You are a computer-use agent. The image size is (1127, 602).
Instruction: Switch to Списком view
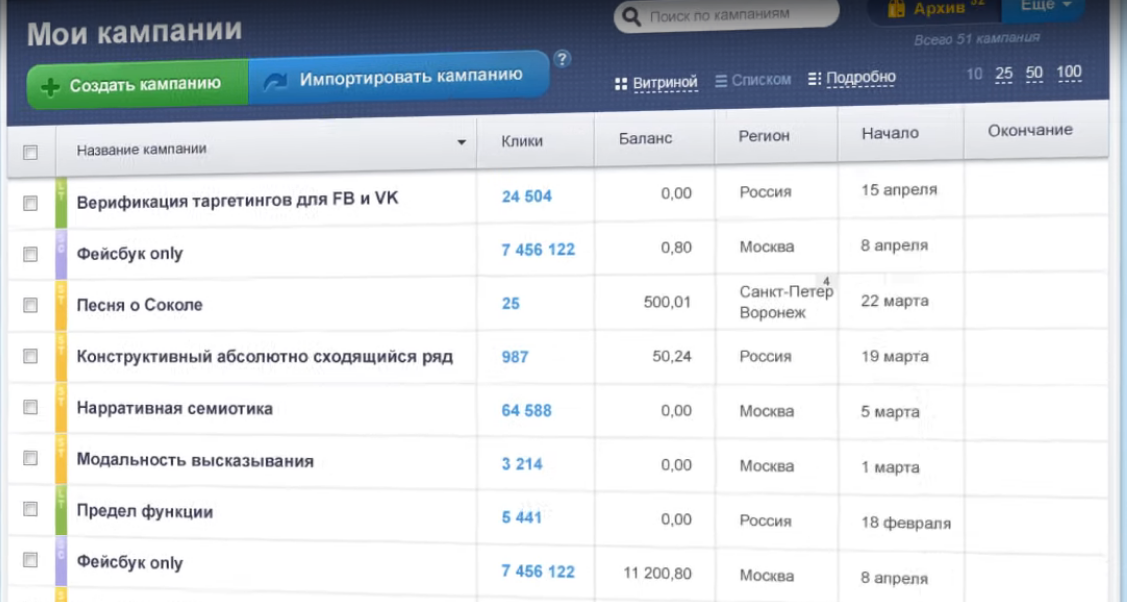(761, 80)
